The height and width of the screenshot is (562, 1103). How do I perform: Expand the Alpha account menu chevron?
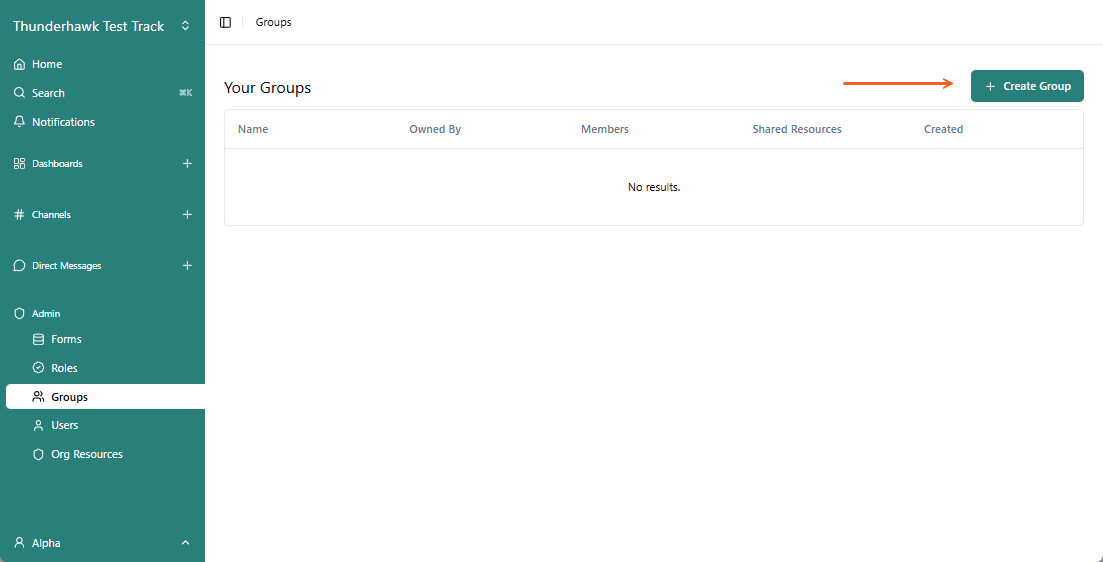186,543
